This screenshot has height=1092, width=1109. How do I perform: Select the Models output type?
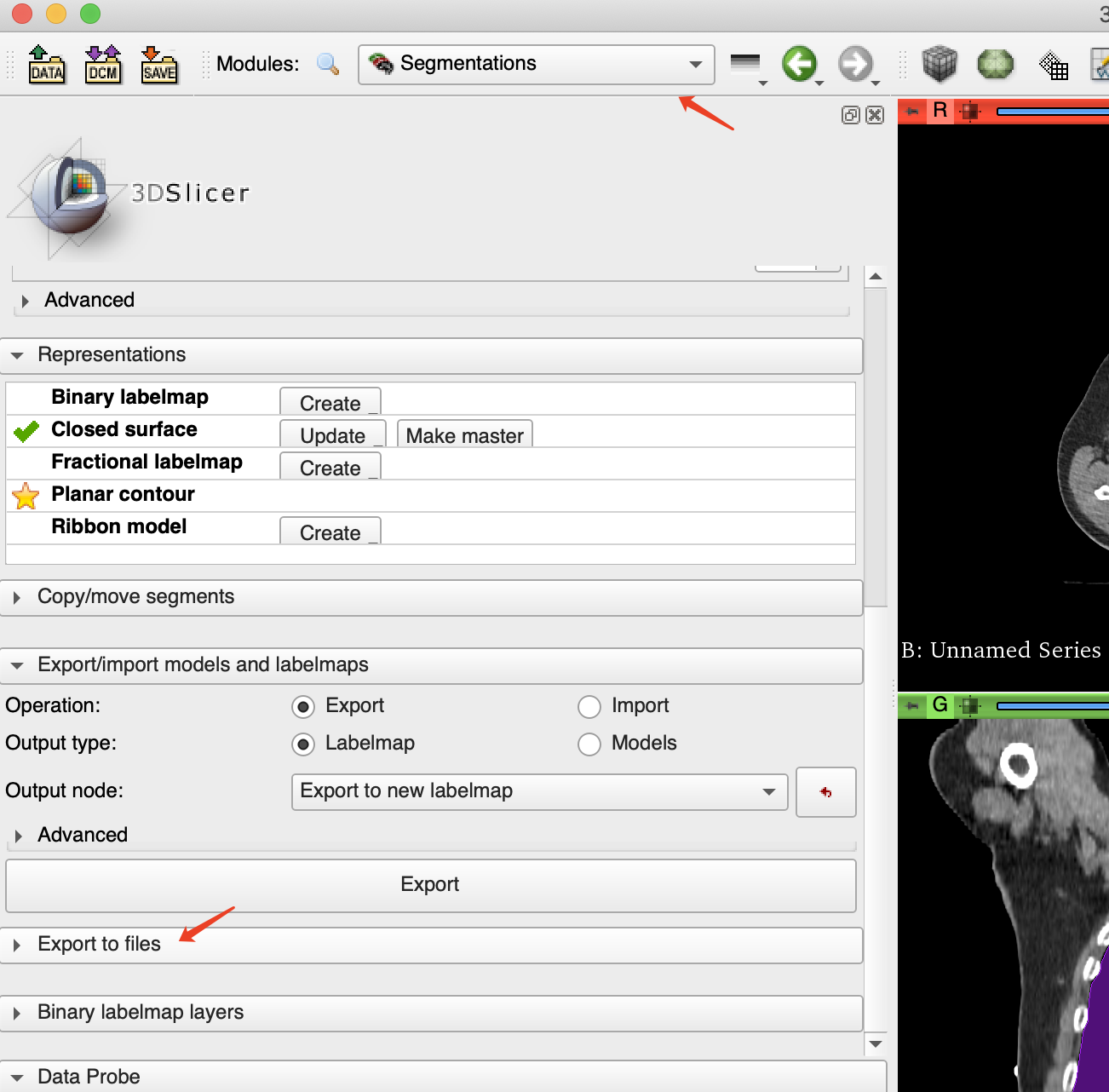tap(589, 744)
